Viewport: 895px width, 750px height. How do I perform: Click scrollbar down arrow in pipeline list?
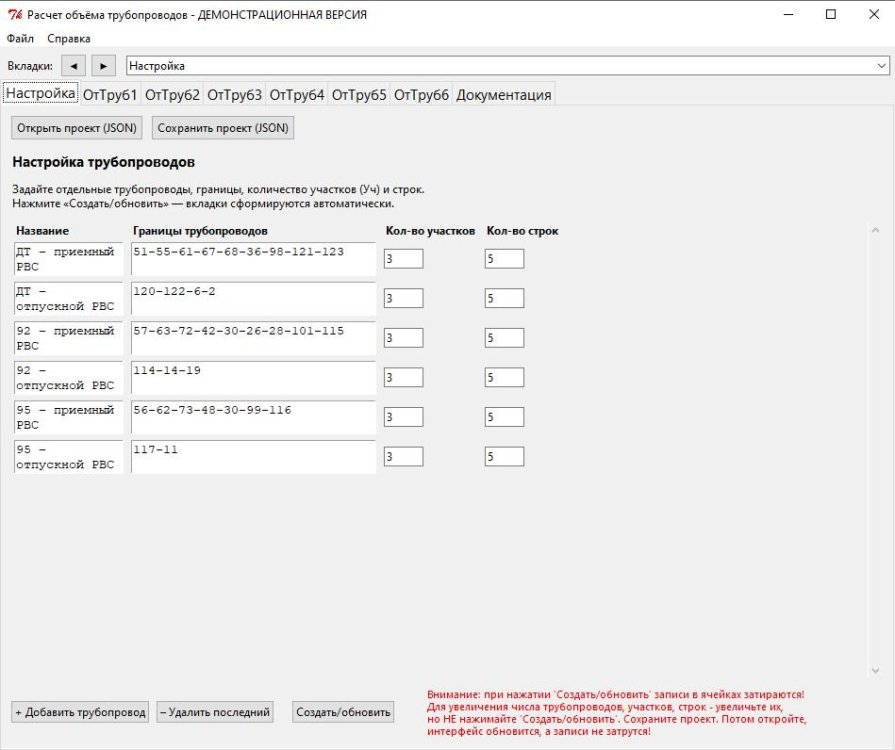[x=876, y=671]
